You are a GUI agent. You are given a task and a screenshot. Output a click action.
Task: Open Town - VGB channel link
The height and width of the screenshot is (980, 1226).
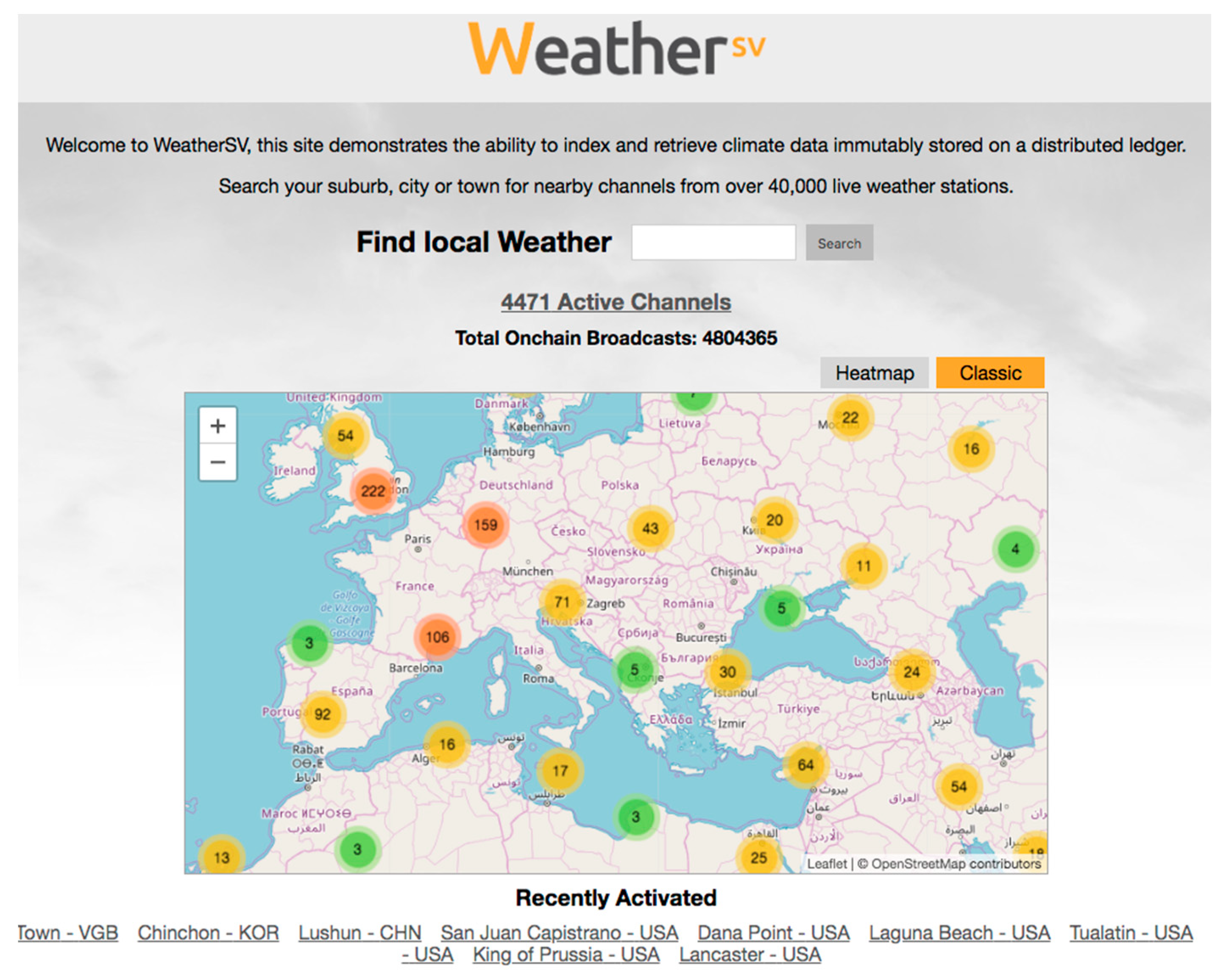pyautogui.click(x=68, y=933)
